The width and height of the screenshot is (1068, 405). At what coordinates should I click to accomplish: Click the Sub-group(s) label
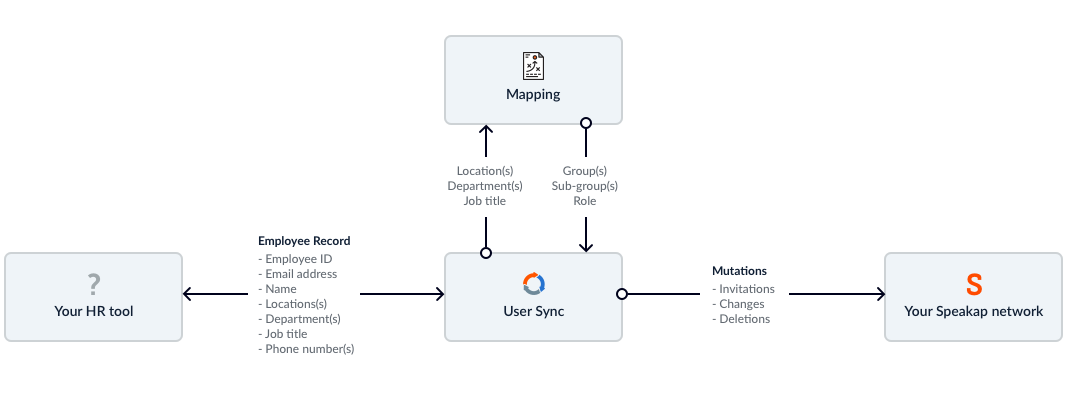[585, 186]
